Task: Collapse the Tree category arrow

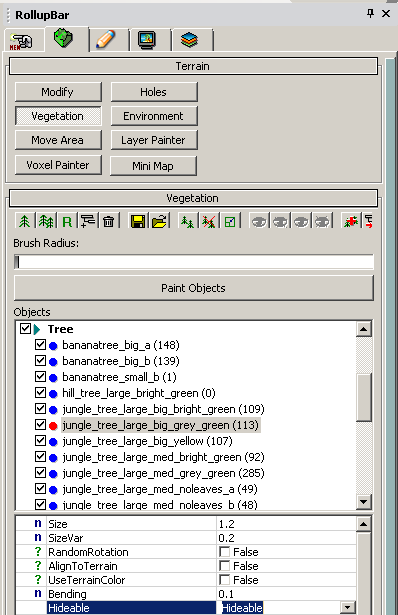Action: tap(37, 329)
